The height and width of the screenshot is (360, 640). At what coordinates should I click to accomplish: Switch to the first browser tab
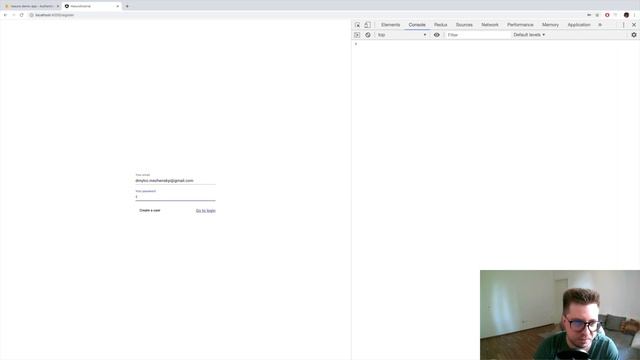[x=31, y=6]
